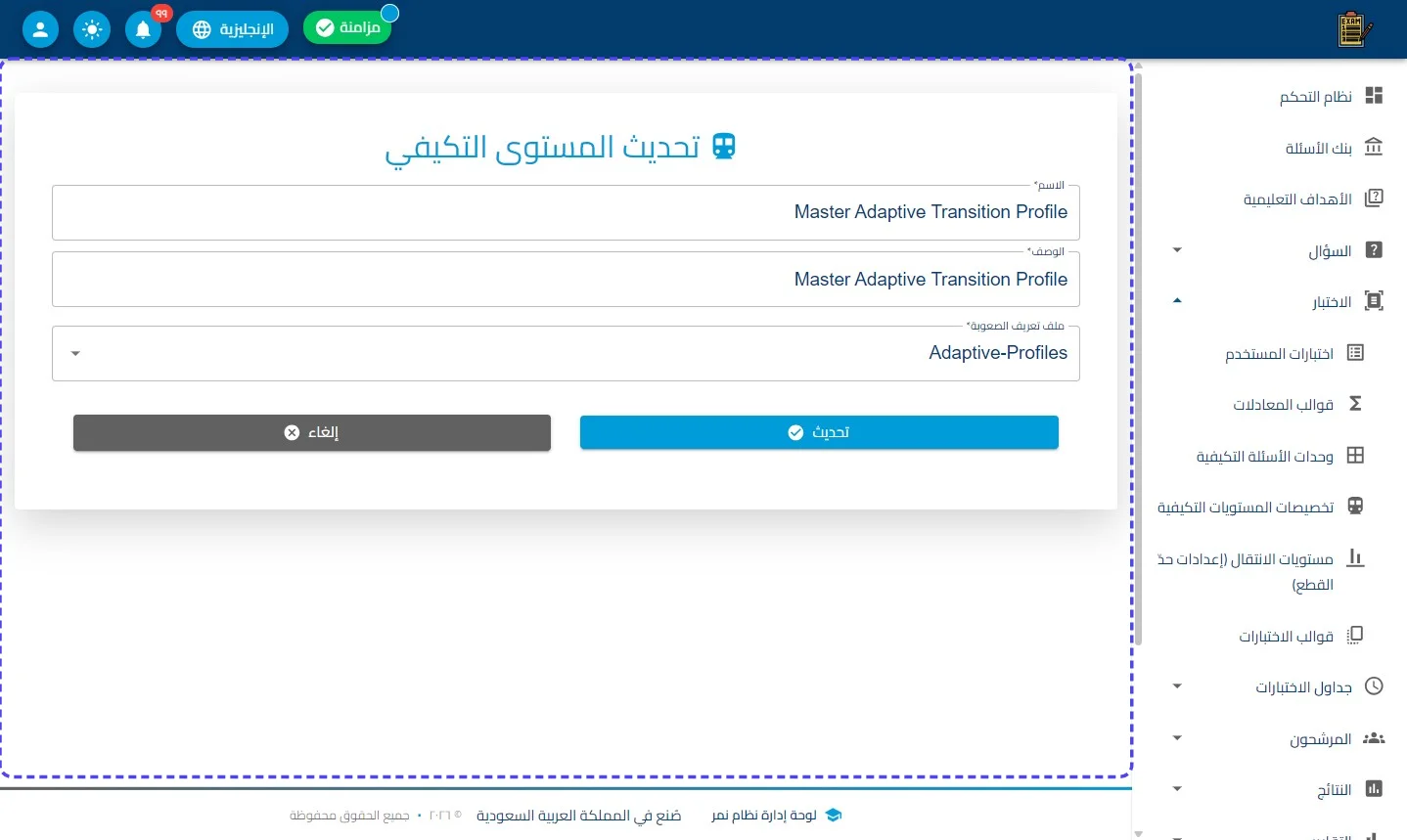Click the جداول الاختبارات clock icon

[1374, 686]
